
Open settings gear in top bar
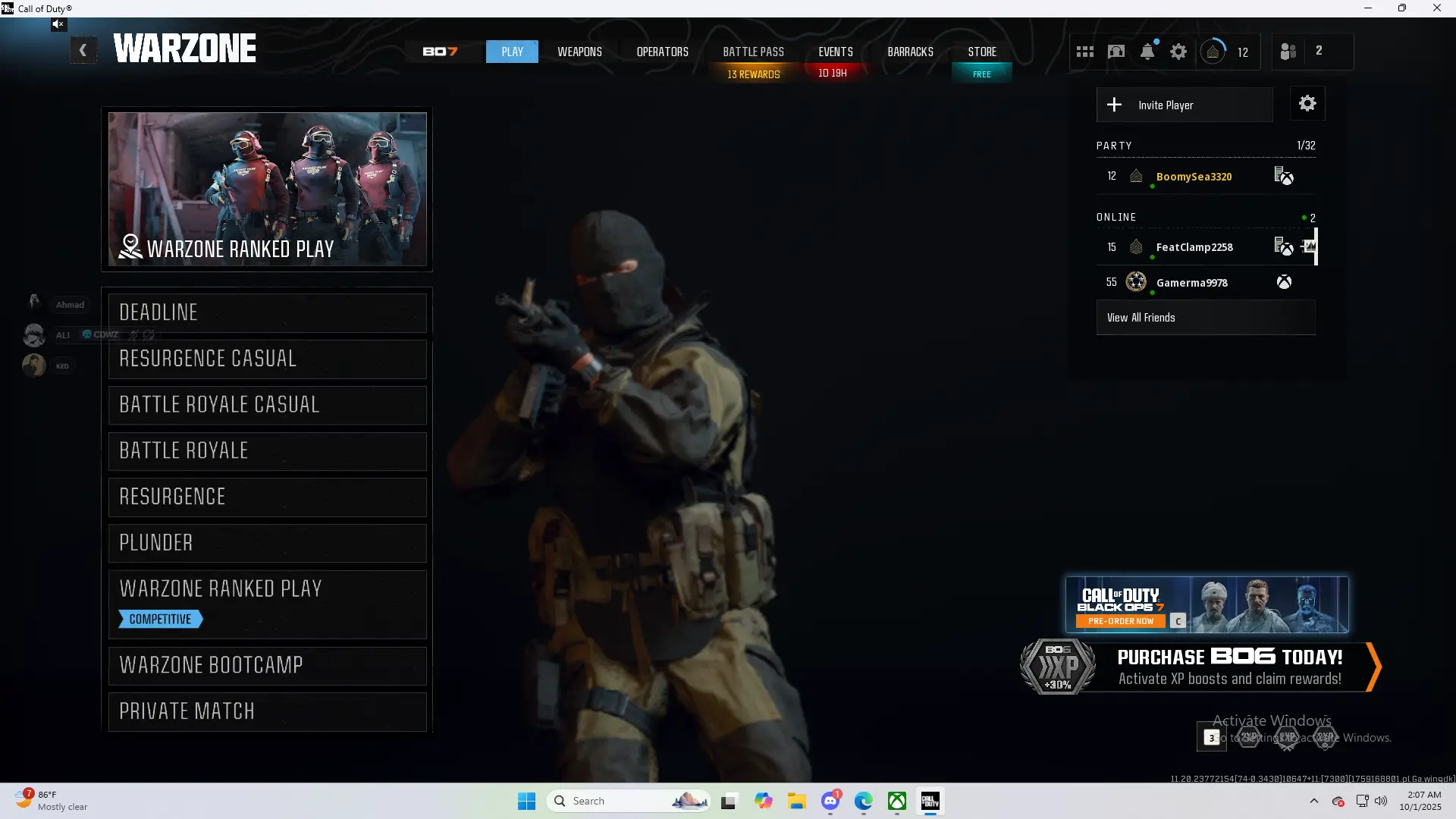(1178, 52)
